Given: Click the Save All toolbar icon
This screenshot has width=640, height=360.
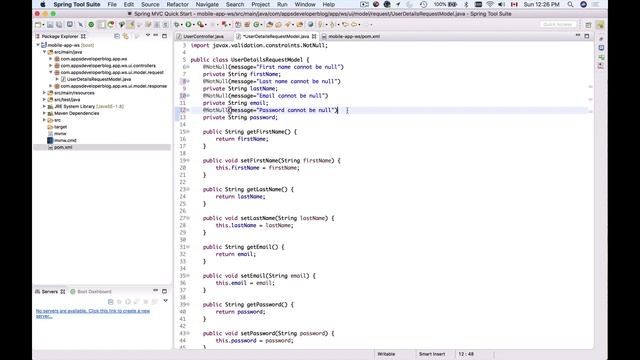Looking at the screenshot, I should [x=59, y=24].
